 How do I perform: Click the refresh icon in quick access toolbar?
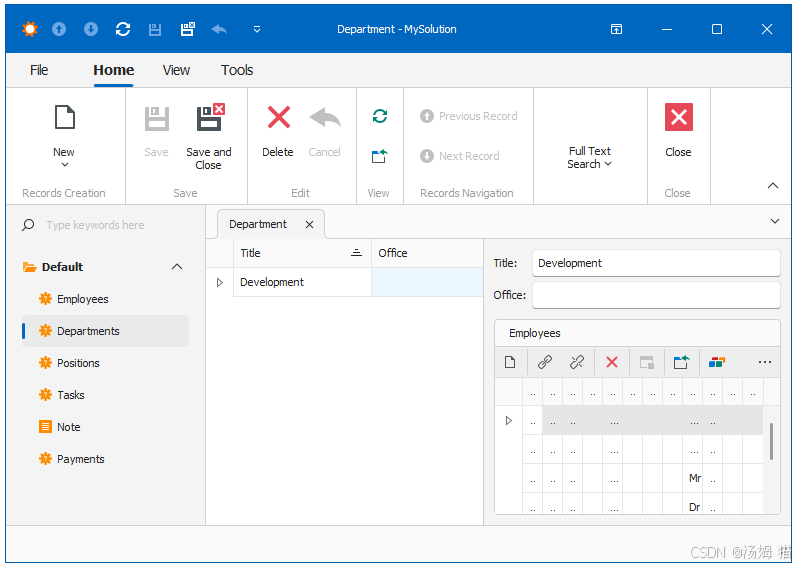pos(123,29)
